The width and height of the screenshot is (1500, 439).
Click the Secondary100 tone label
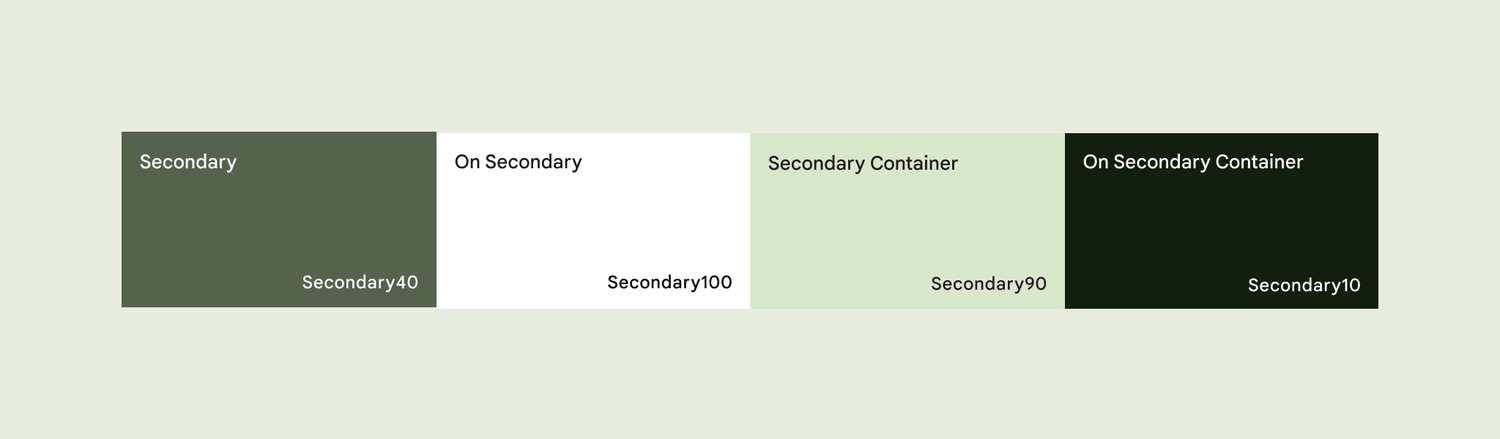(670, 282)
